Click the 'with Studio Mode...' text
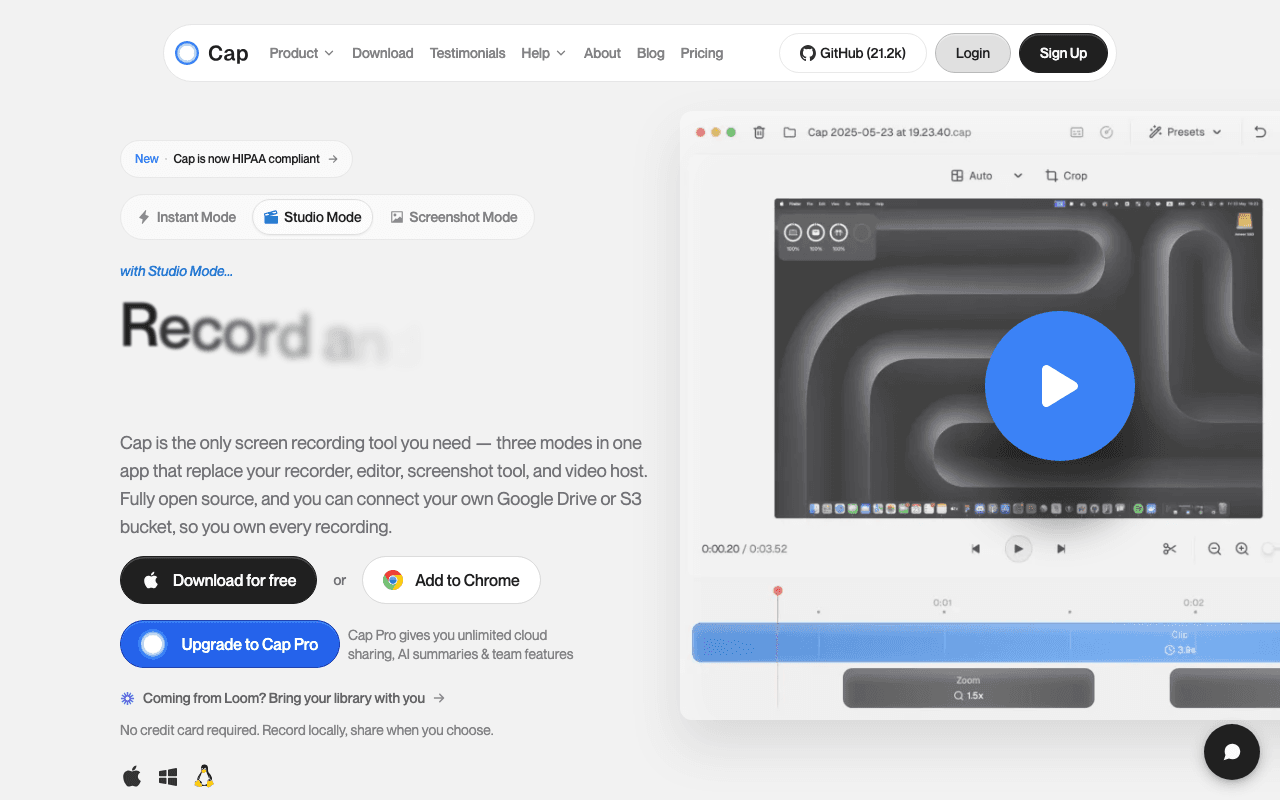The image size is (1280, 800). (176, 271)
